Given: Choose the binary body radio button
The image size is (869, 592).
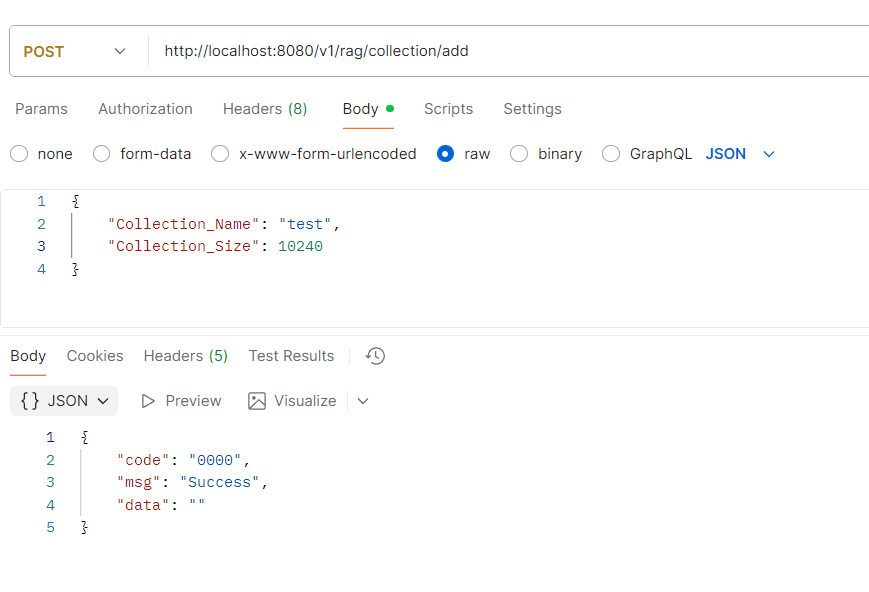Looking at the screenshot, I should pos(519,154).
